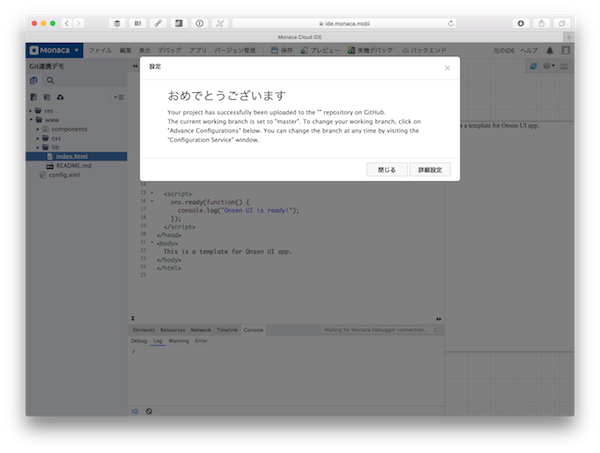Image resolution: width=600 pixels, height=453 pixels.
Task: Expand the preview pane with double-arrow icon
Action: (439, 319)
